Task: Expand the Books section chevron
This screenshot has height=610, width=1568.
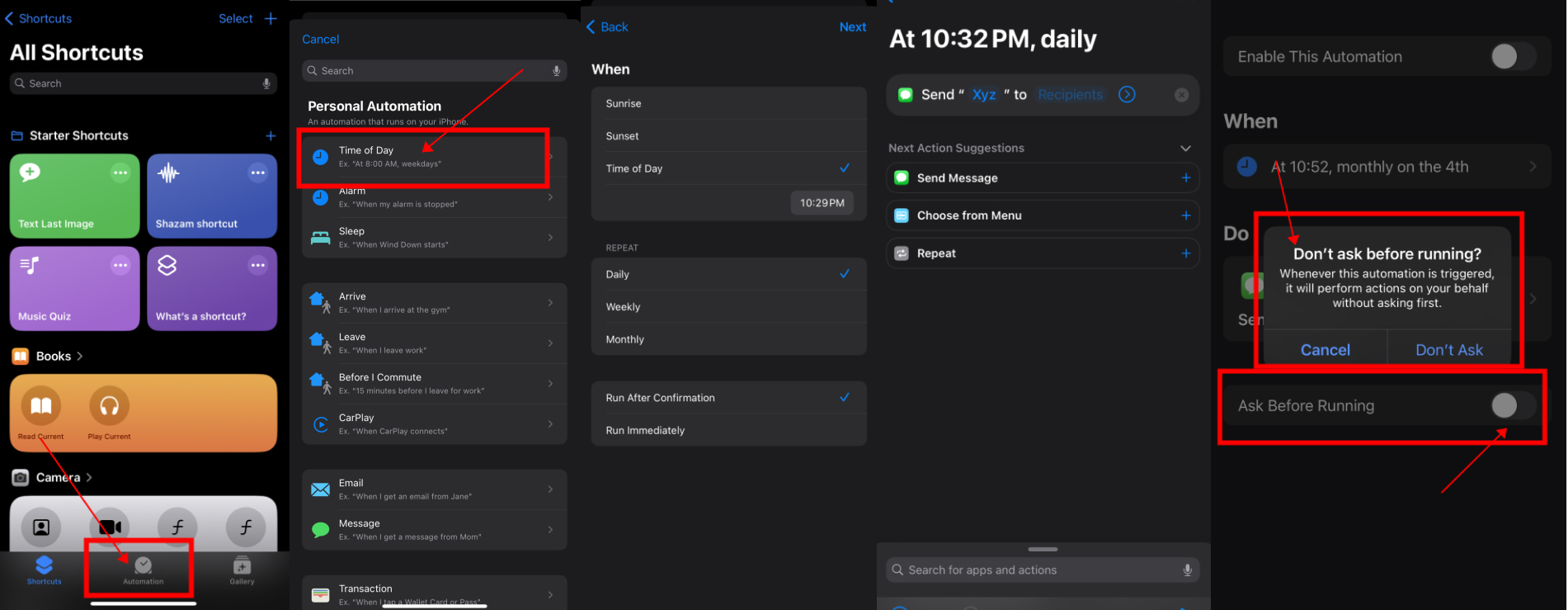Action: pos(80,357)
